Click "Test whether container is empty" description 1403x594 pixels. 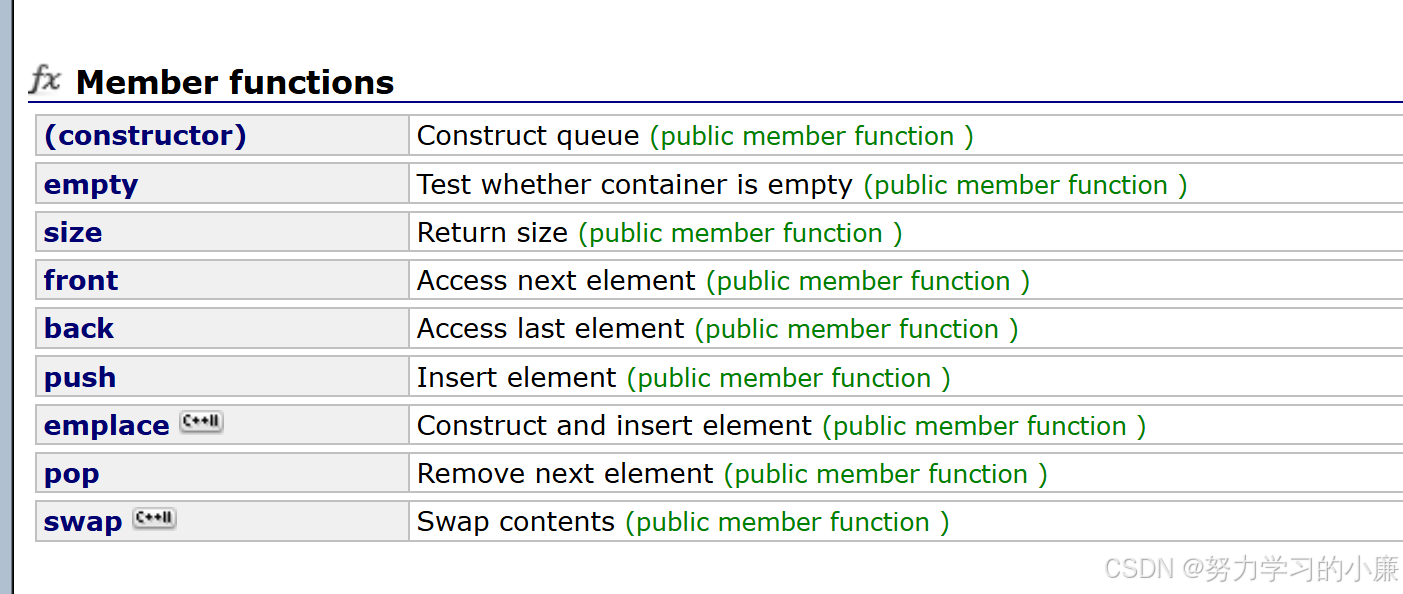(x=635, y=185)
